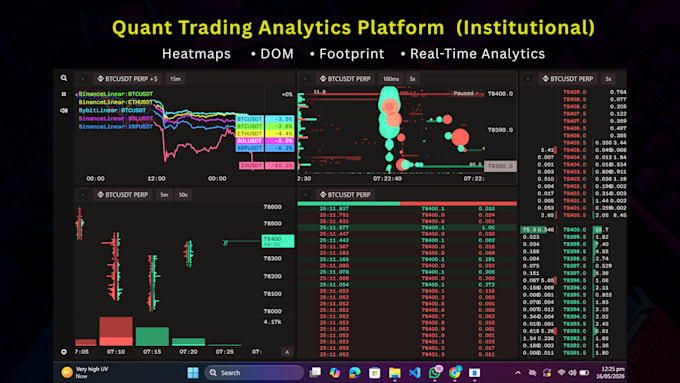The image size is (680, 383).
Task: Show hidden icons chevron in system tray
Action: tap(518, 373)
